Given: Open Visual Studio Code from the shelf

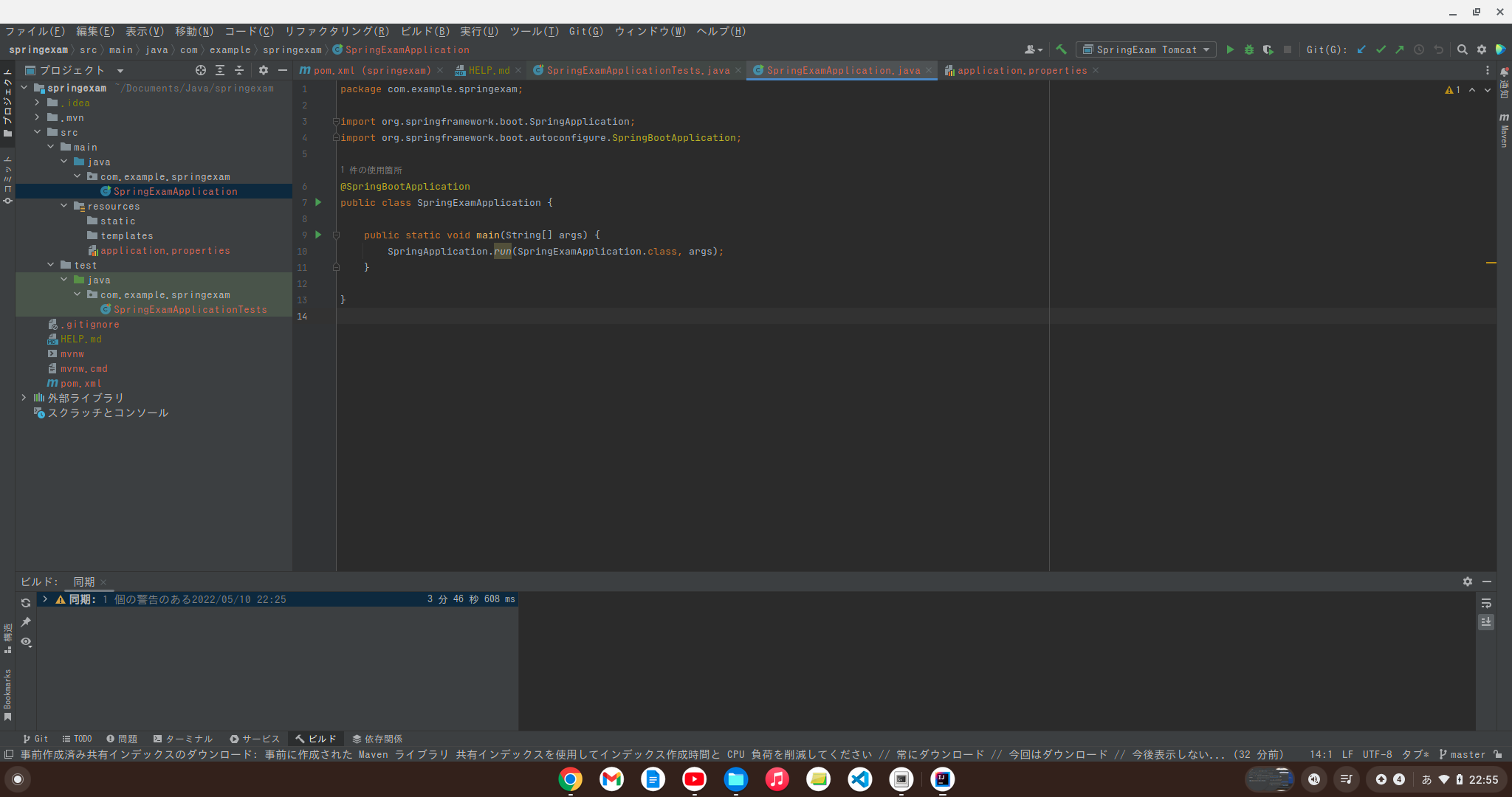Looking at the screenshot, I should click(x=860, y=779).
